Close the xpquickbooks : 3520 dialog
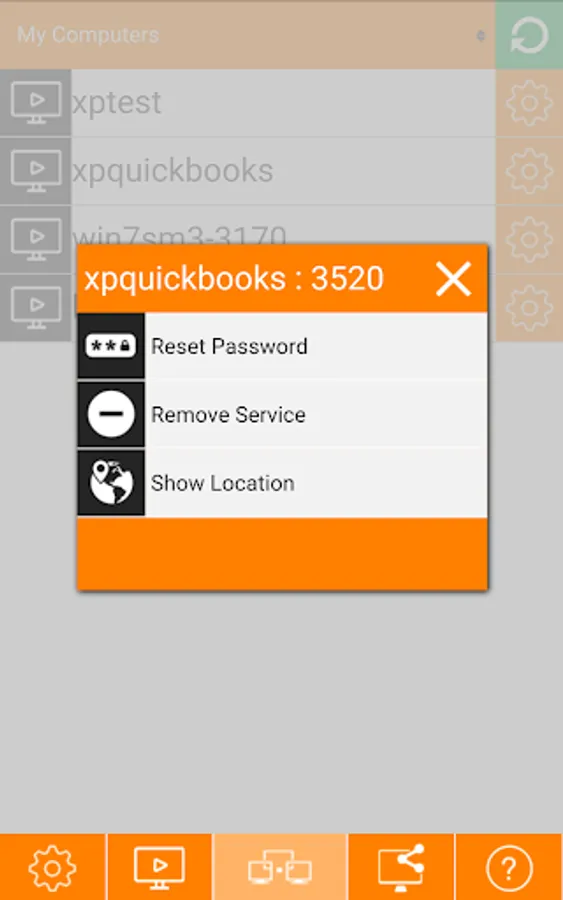The width and height of the screenshot is (563, 900). point(453,280)
